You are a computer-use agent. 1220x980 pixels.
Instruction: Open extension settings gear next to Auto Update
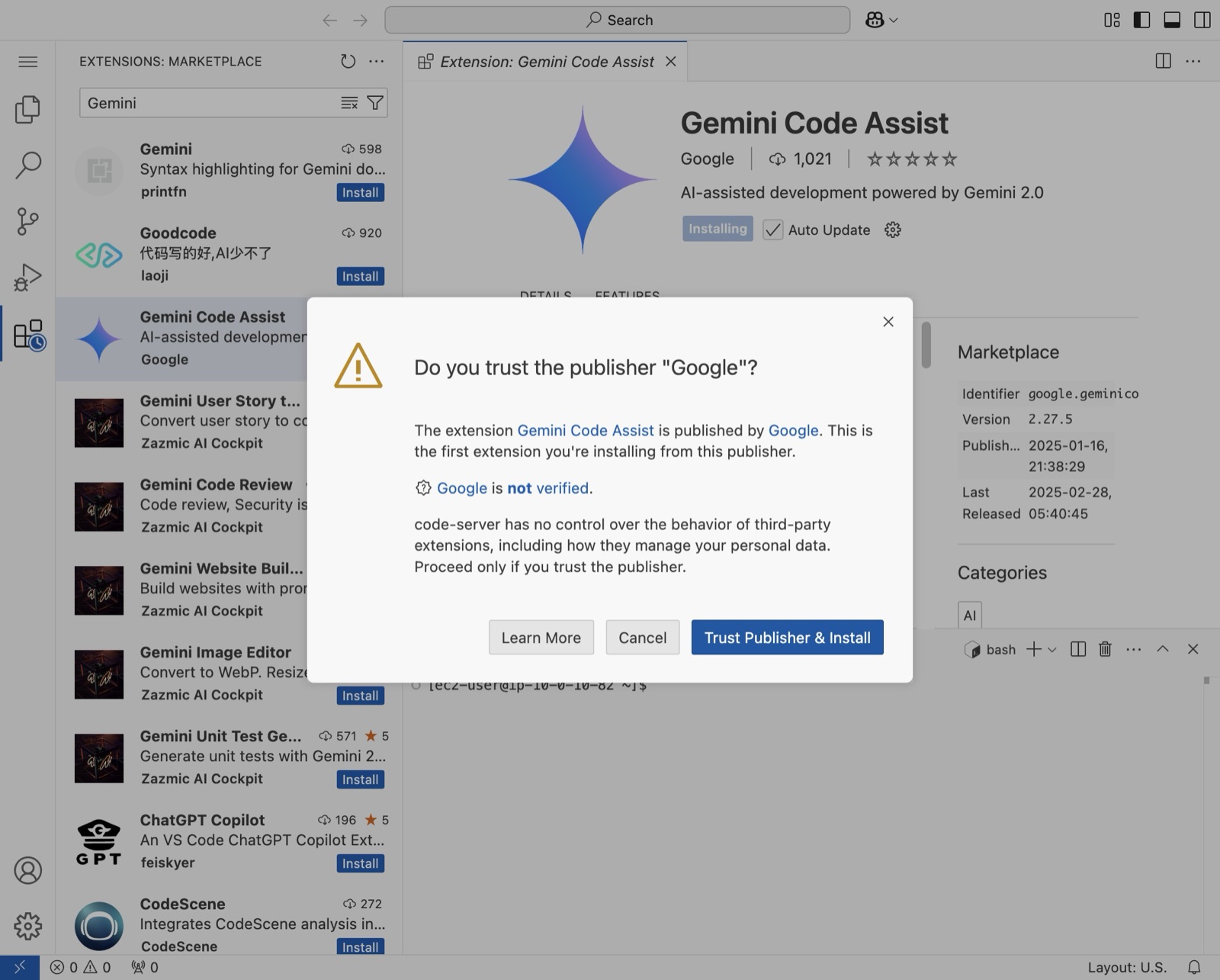(x=893, y=230)
